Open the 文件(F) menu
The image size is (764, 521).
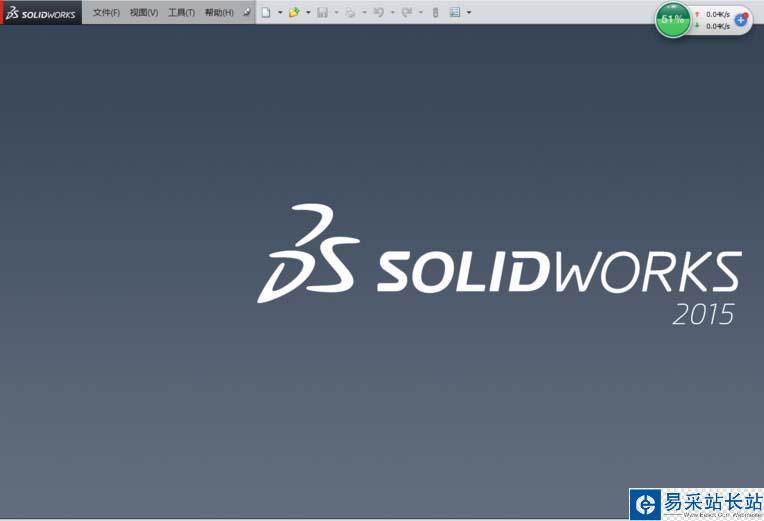(106, 13)
